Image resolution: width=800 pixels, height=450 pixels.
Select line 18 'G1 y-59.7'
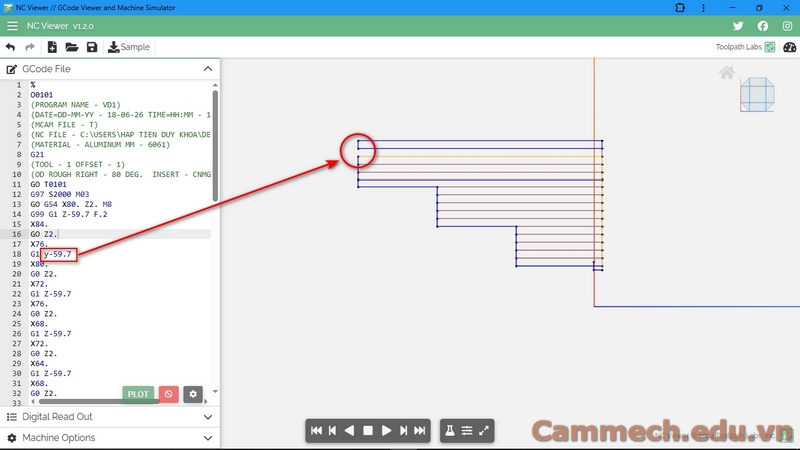pos(51,254)
